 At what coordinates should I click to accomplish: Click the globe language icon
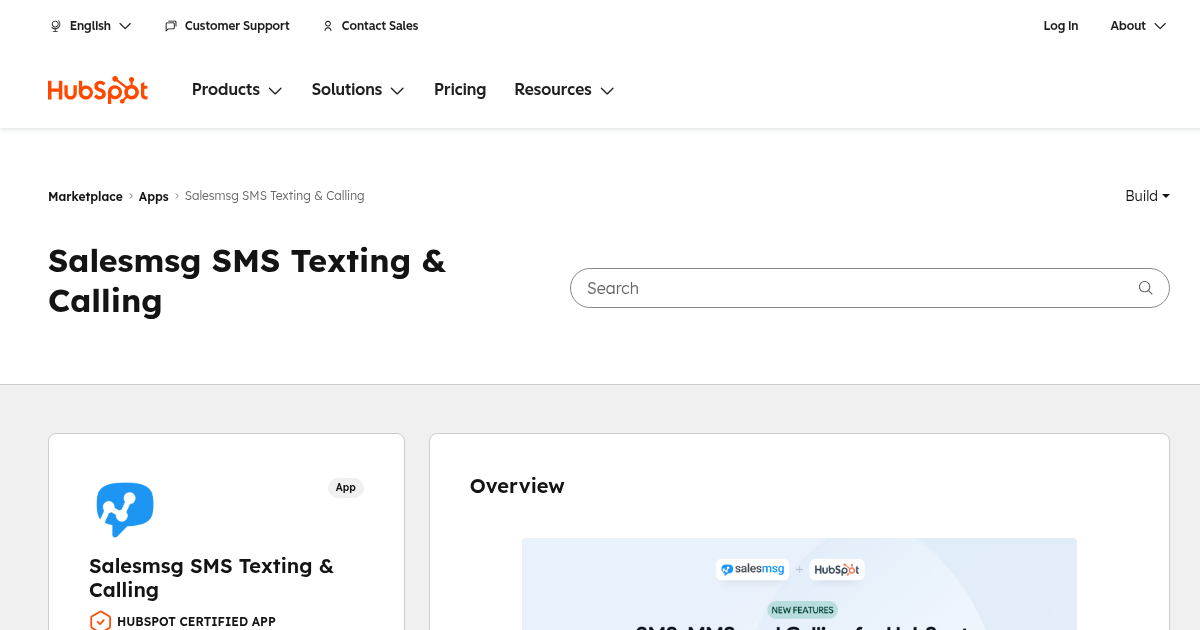pos(56,26)
